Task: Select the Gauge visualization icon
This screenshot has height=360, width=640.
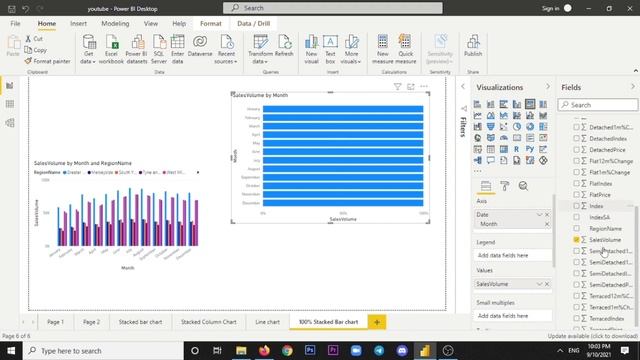Action: tap(504, 138)
